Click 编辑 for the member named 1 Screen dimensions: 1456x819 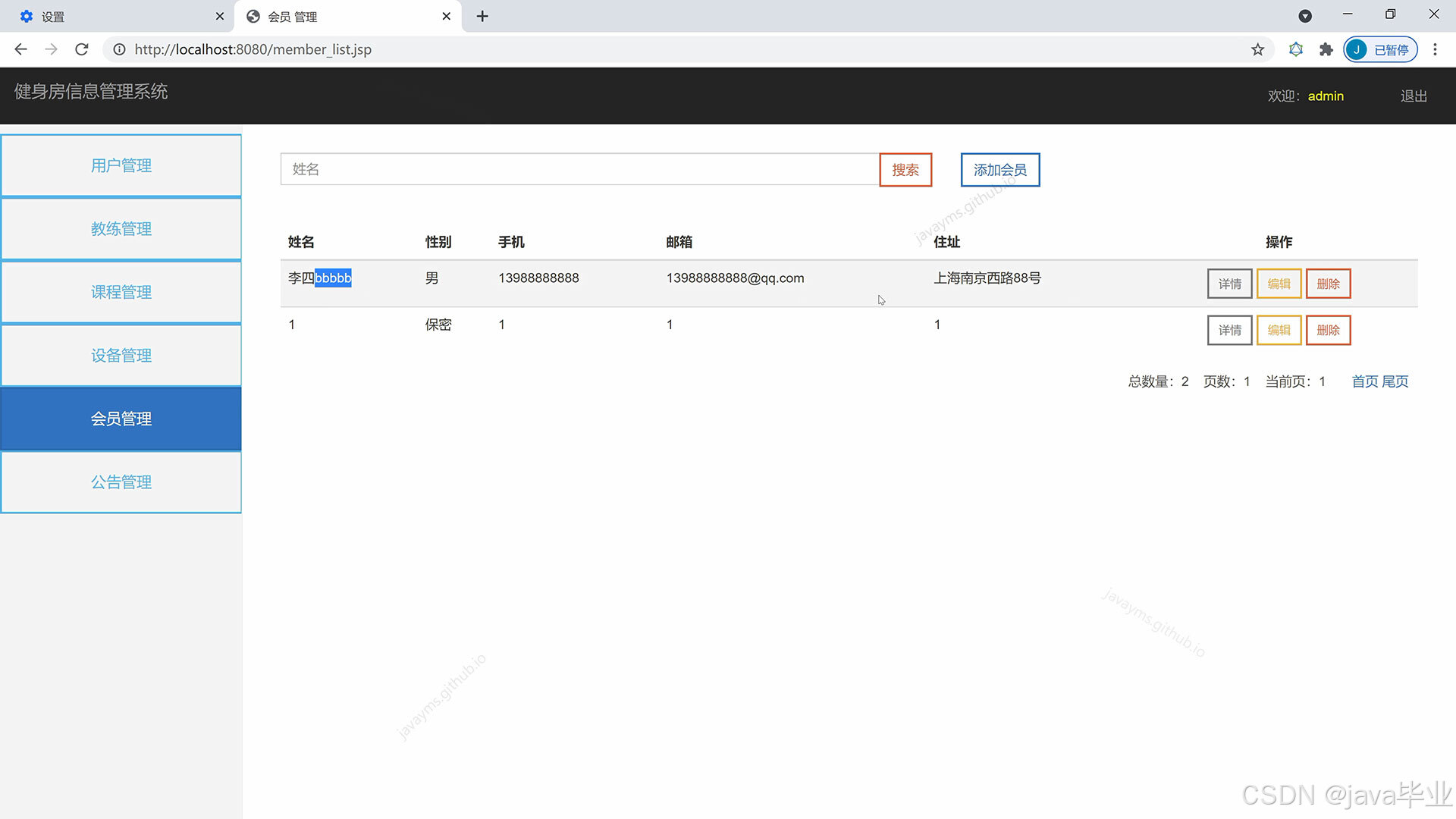point(1279,330)
